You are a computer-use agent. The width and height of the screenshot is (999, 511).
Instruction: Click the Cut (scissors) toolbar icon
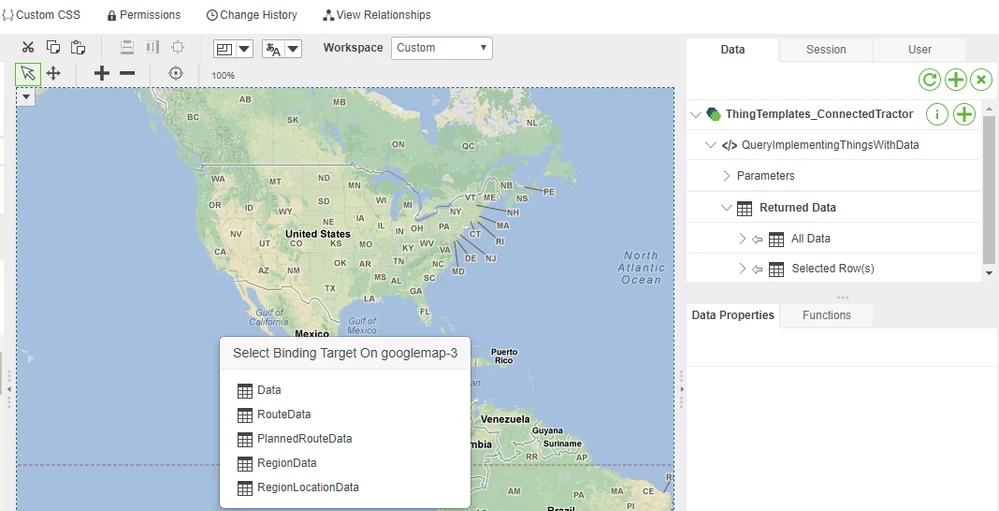pyautogui.click(x=27, y=47)
